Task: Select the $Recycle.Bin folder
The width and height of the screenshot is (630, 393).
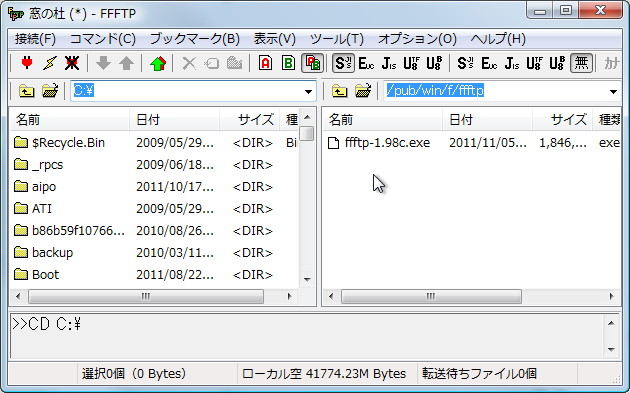Action: (x=59, y=143)
